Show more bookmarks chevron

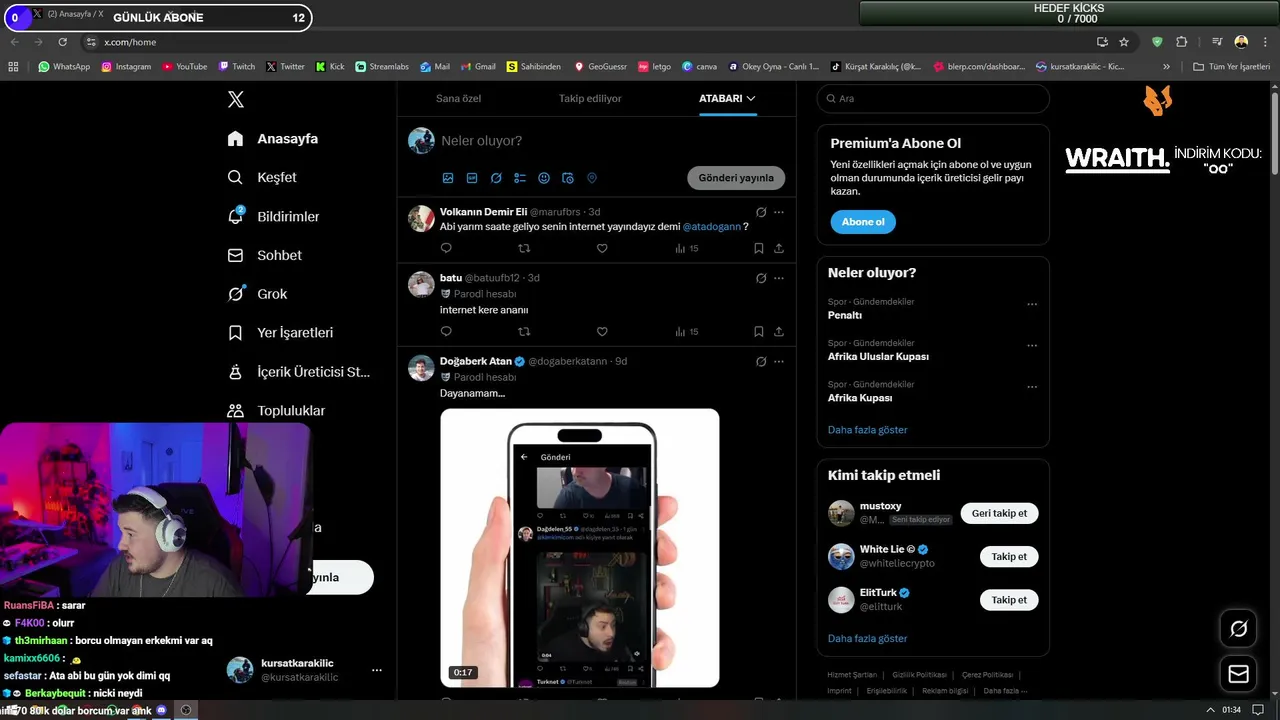1166,67
